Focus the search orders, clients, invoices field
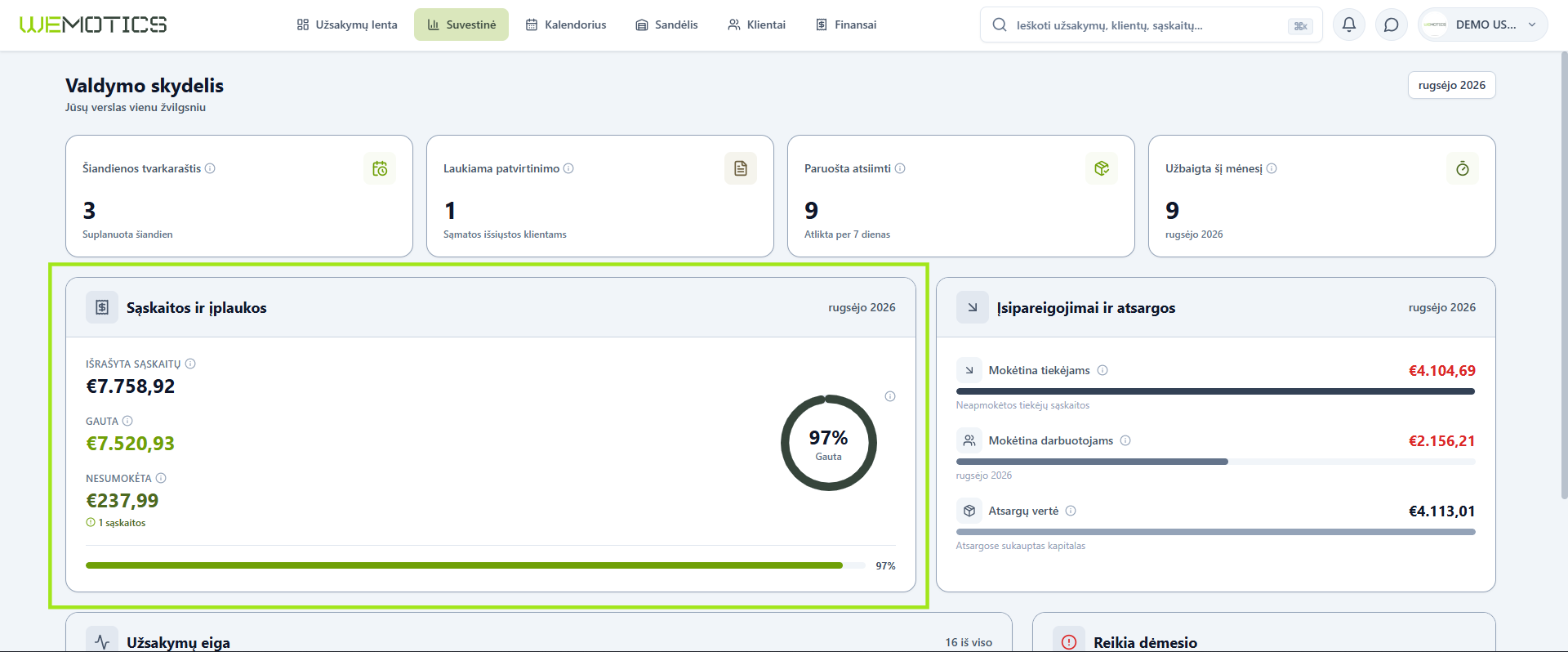This screenshot has height=652, width=1568. coord(1151,25)
